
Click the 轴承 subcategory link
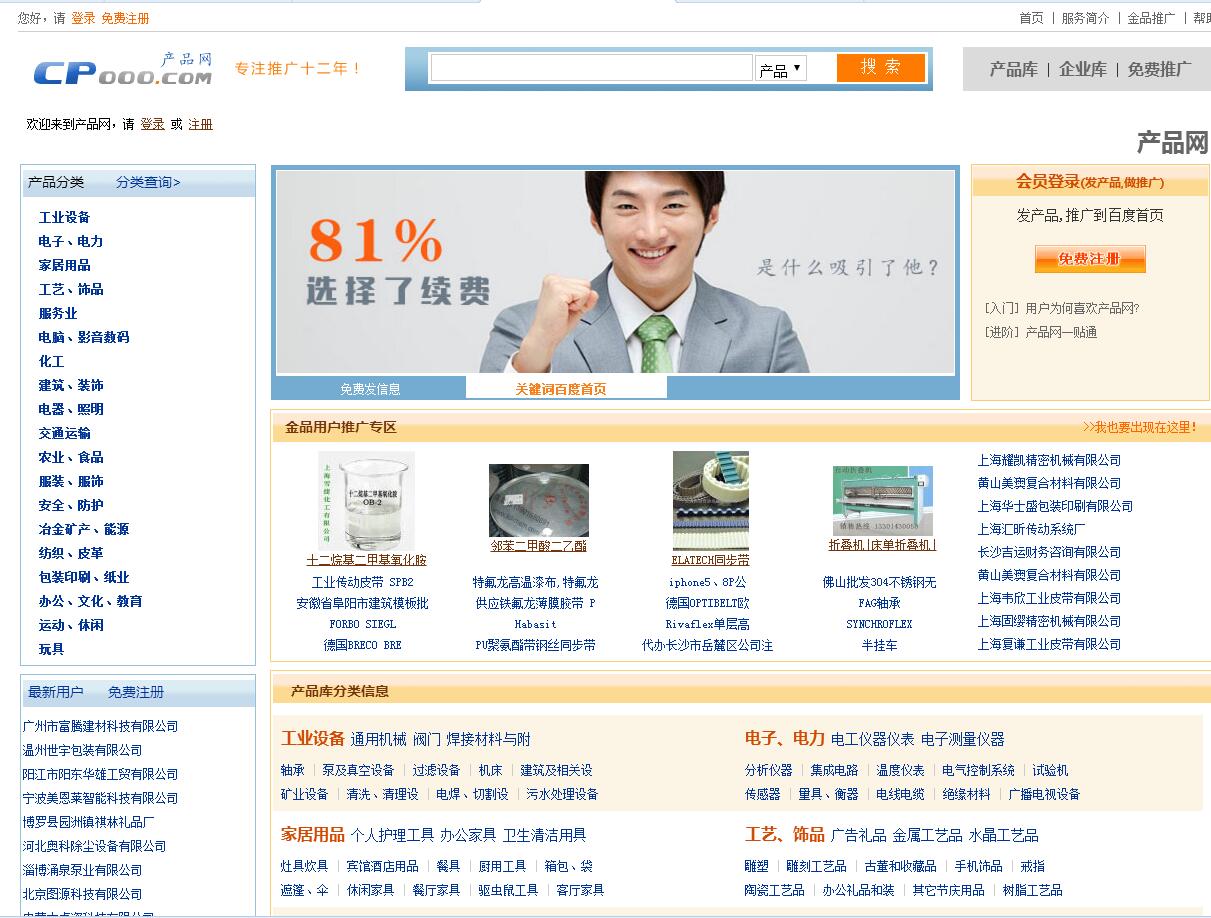click(293, 770)
